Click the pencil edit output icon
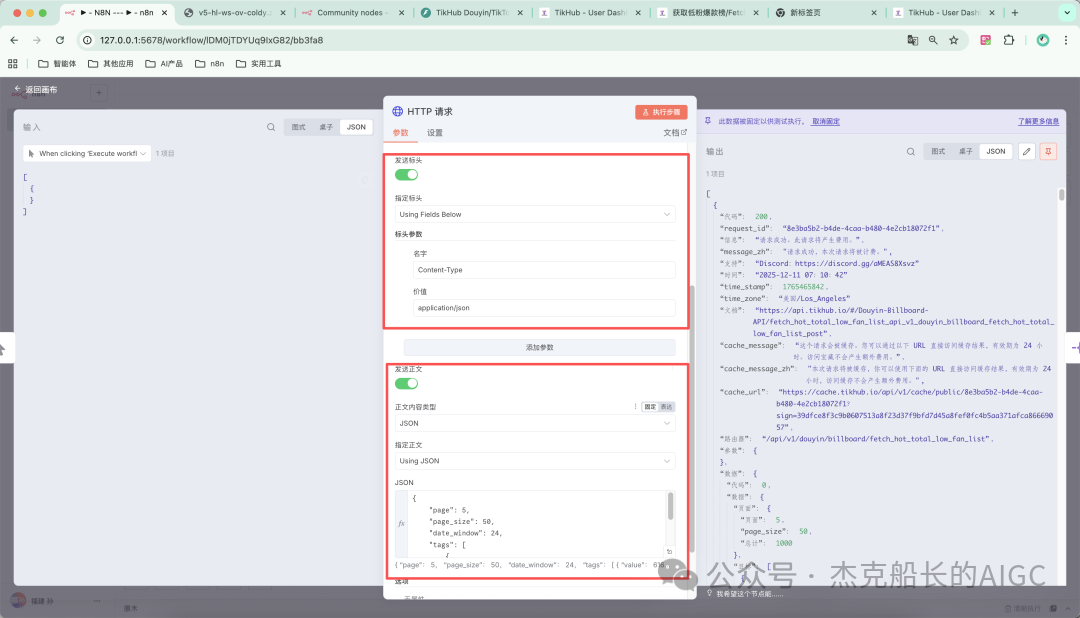This screenshot has width=1080, height=618. pyautogui.click(x=1026, y=152)
